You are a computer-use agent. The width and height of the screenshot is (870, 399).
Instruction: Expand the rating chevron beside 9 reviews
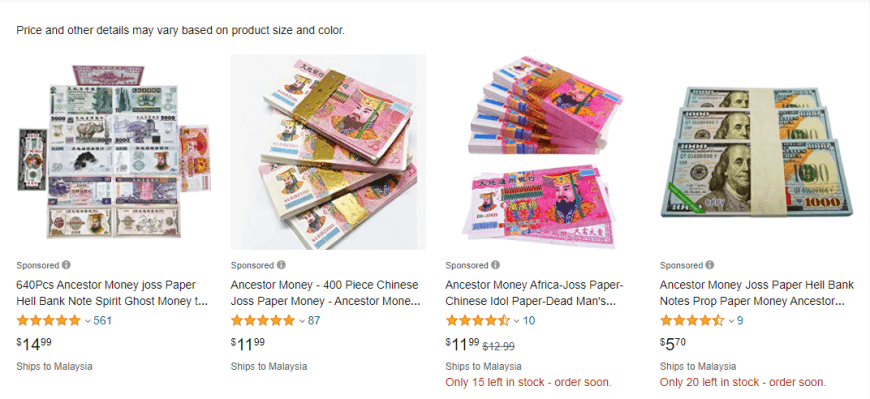731,321
